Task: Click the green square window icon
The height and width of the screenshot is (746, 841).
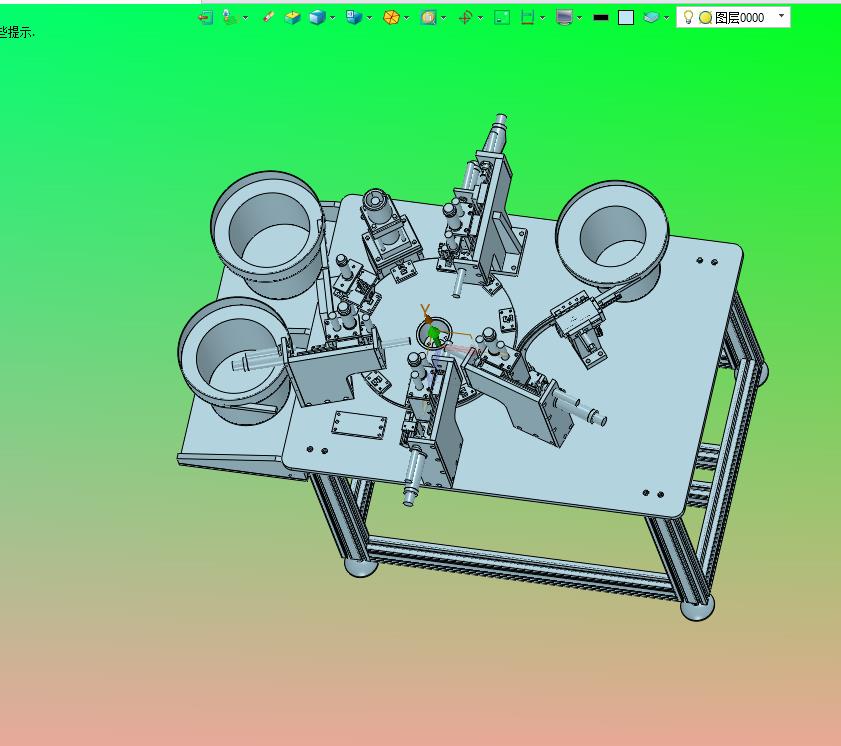Action: pyautogui.click(x=502, y=18)
